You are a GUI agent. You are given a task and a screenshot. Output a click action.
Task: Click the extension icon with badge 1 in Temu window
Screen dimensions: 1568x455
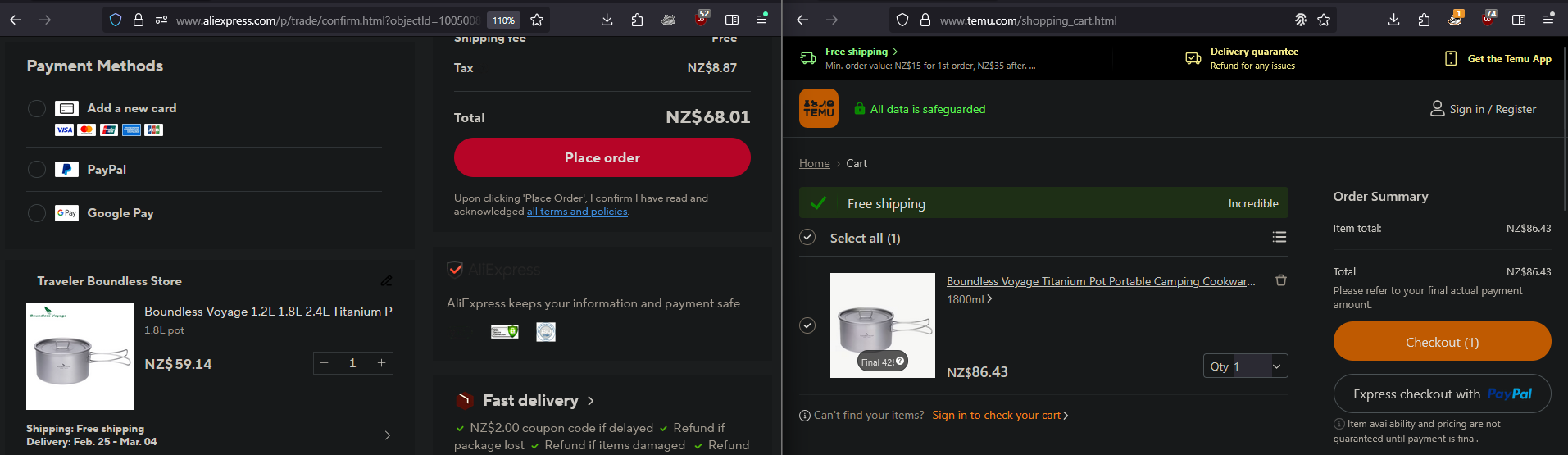pyautogui.click(x=1456, y=18)
